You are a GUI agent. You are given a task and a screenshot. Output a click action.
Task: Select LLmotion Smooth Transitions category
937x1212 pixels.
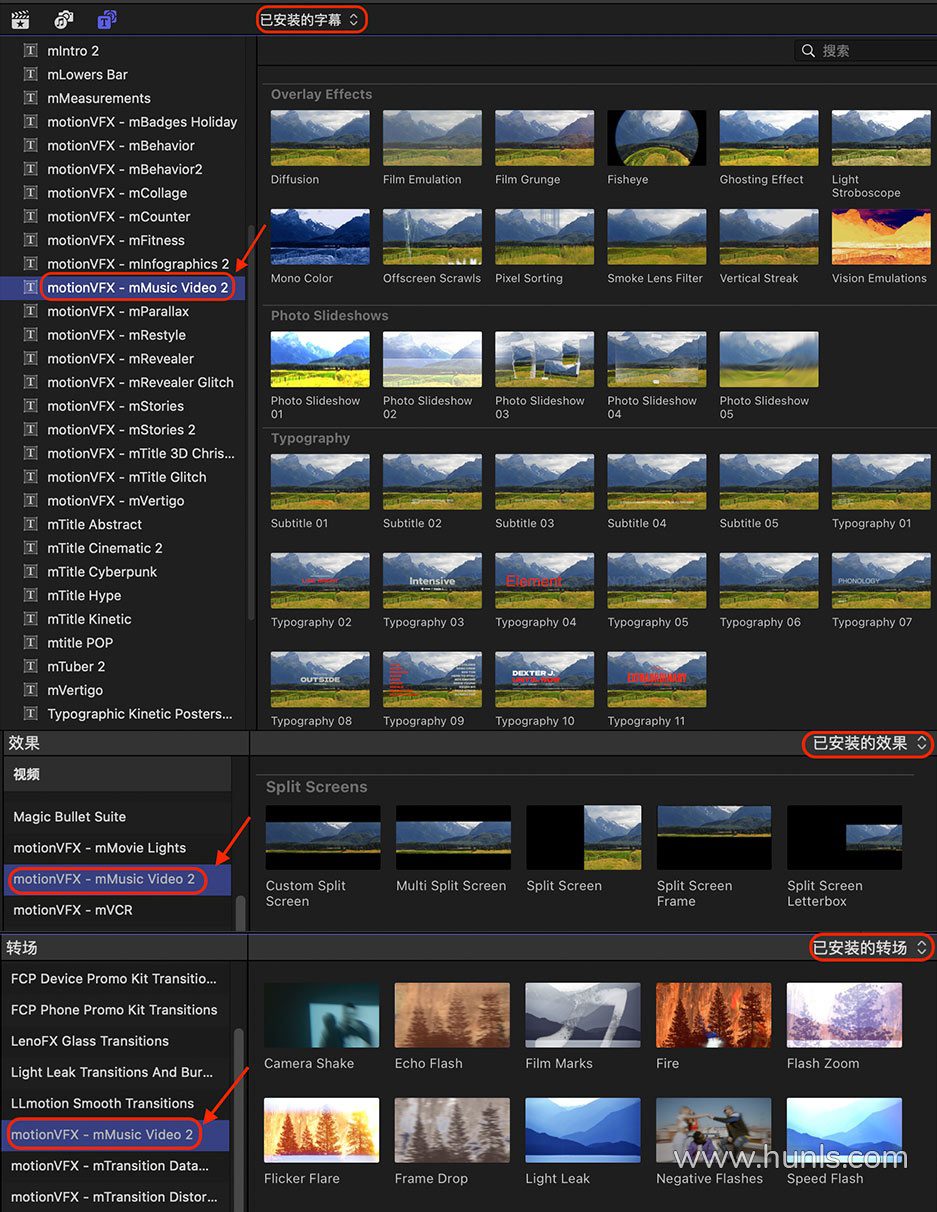[x=115, y=1104]
